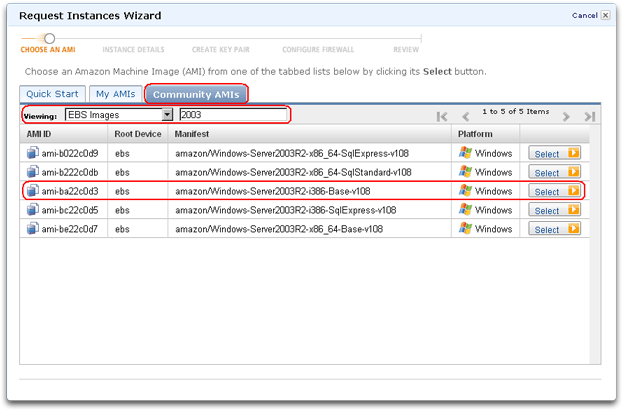Click Select for ami-be22c0d7
The width and height of the screenshot is (622, 410).
tap(555, 229)
